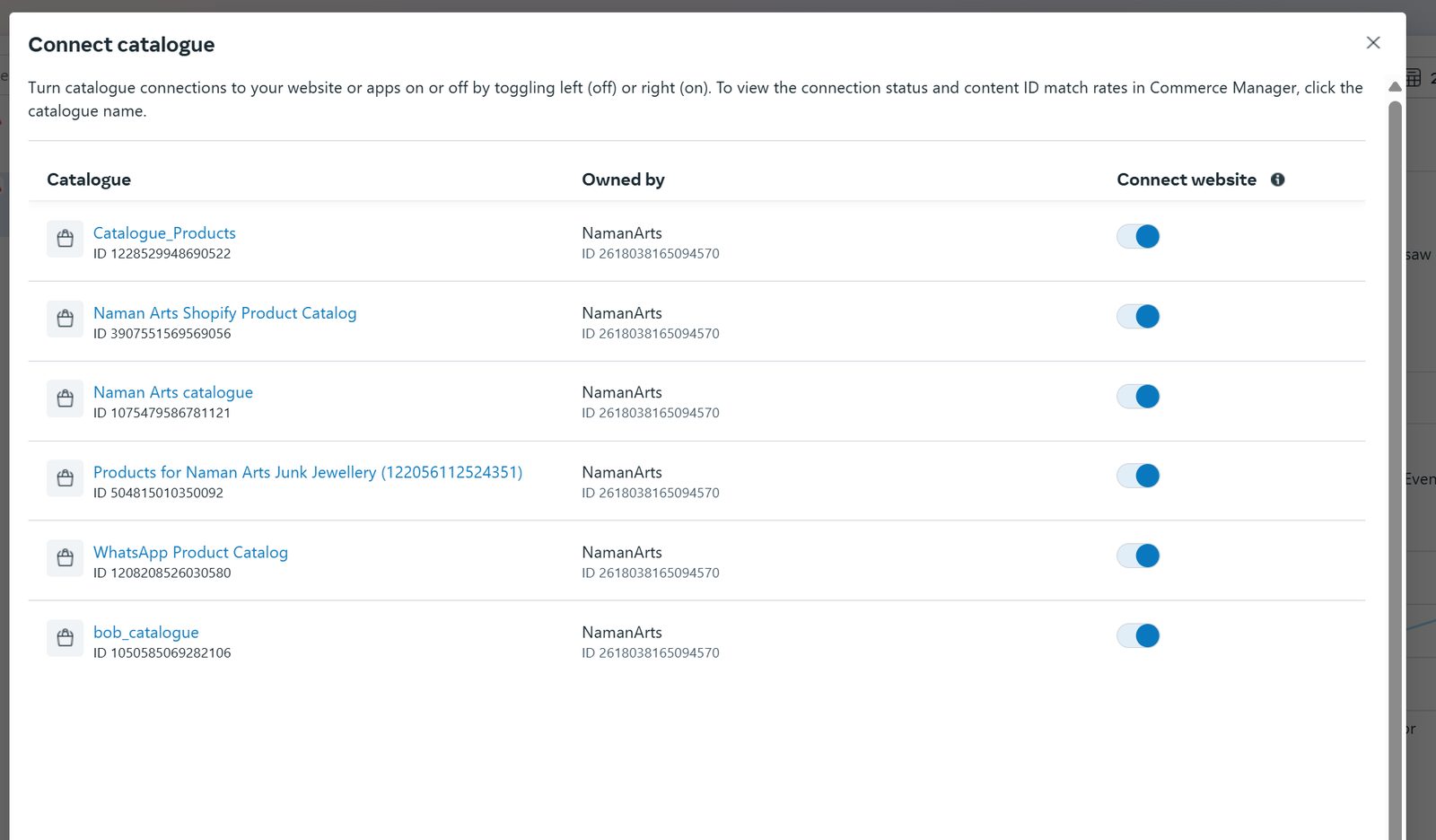Click catalogue ID 1208208526030580

tap(162, 573)
